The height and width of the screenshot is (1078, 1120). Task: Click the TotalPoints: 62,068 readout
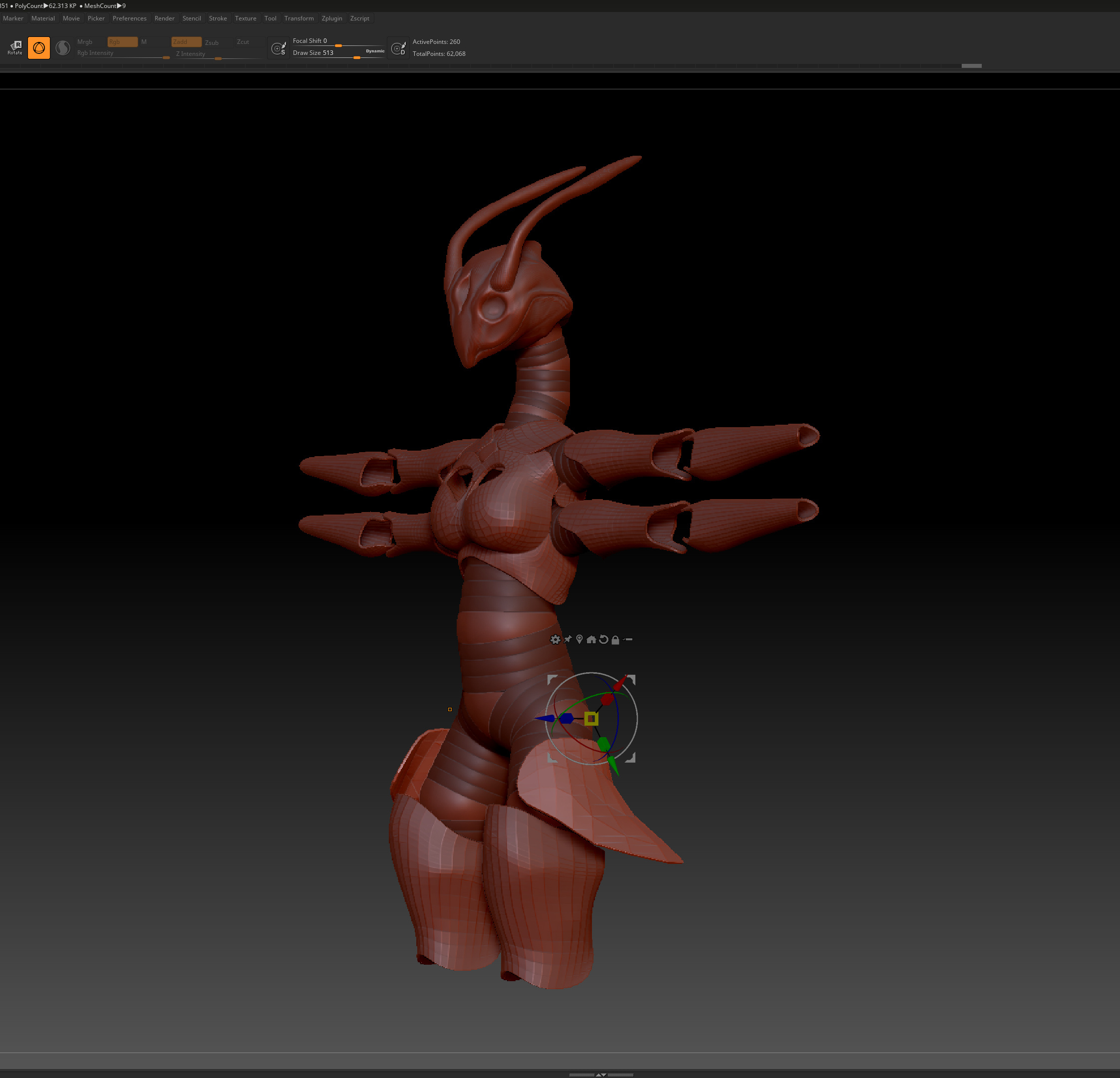[439, 54]
